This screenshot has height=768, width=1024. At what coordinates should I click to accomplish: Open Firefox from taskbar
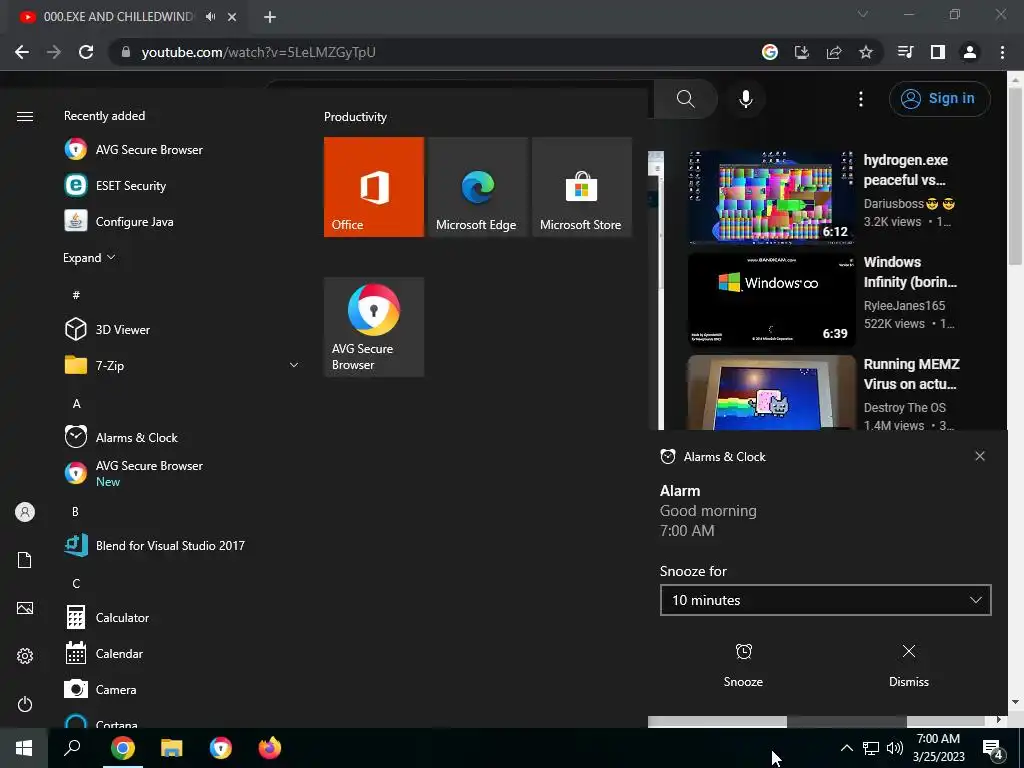[269, 748]
